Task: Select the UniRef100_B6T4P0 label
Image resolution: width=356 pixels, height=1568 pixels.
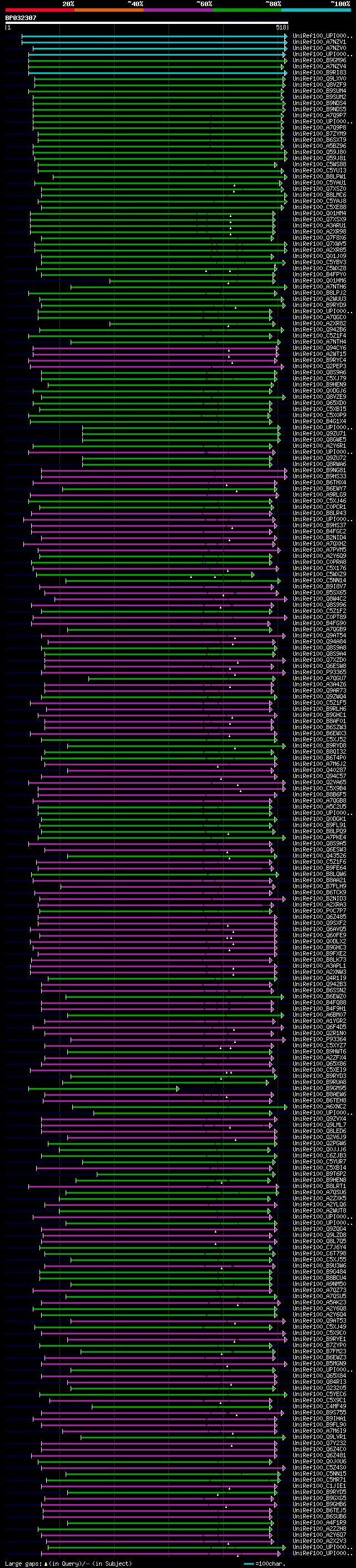Action: pyautogui.click(x=319, y=757)
